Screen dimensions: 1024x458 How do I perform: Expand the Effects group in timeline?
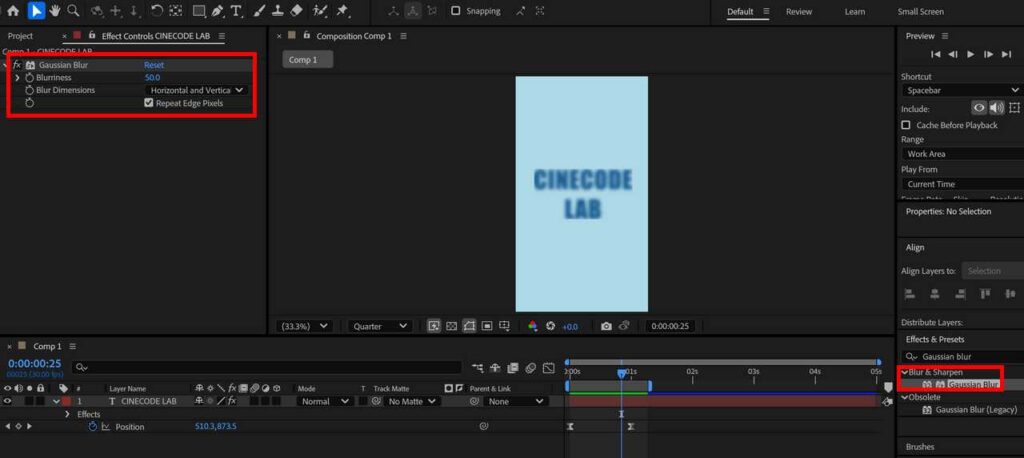67,414
